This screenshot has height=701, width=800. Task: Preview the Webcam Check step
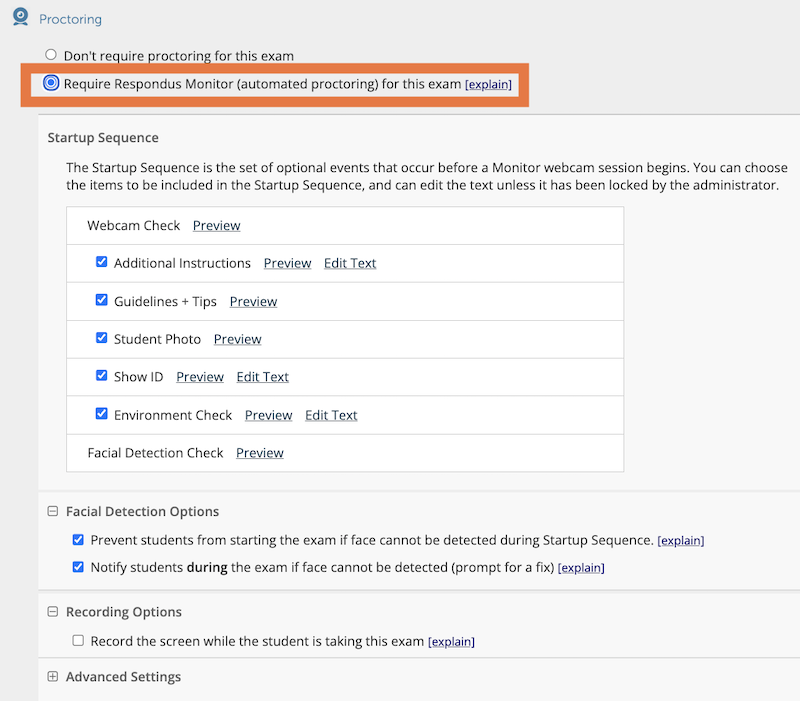216,226
